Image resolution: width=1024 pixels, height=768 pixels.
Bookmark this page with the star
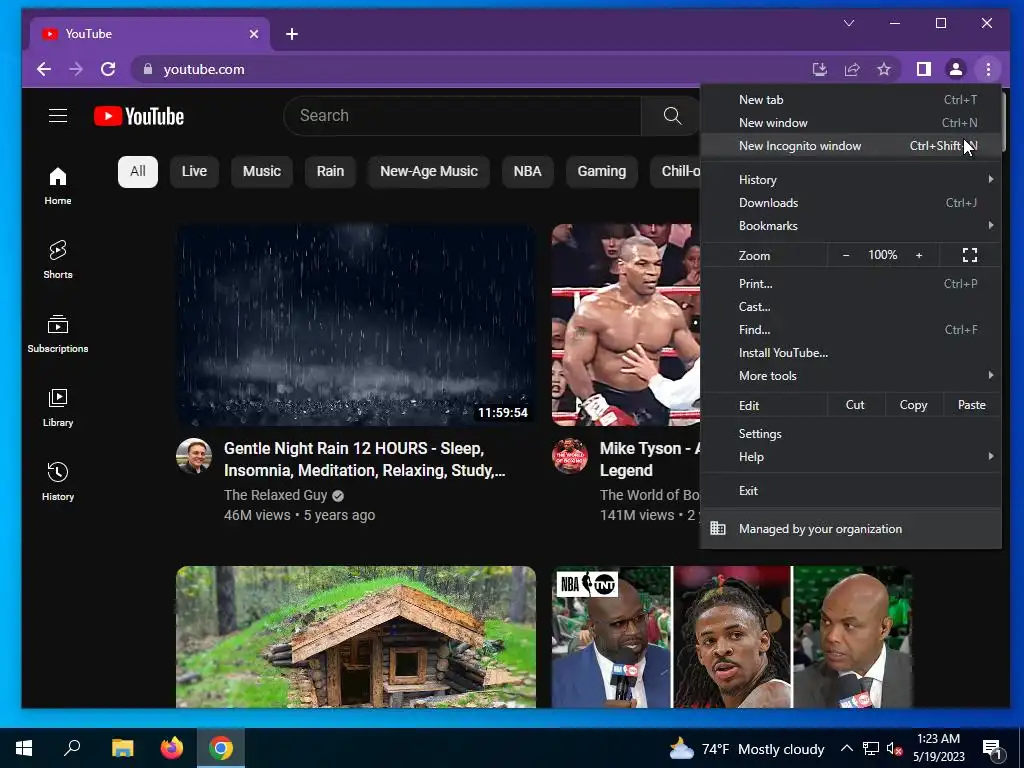(x=884, y=69)
